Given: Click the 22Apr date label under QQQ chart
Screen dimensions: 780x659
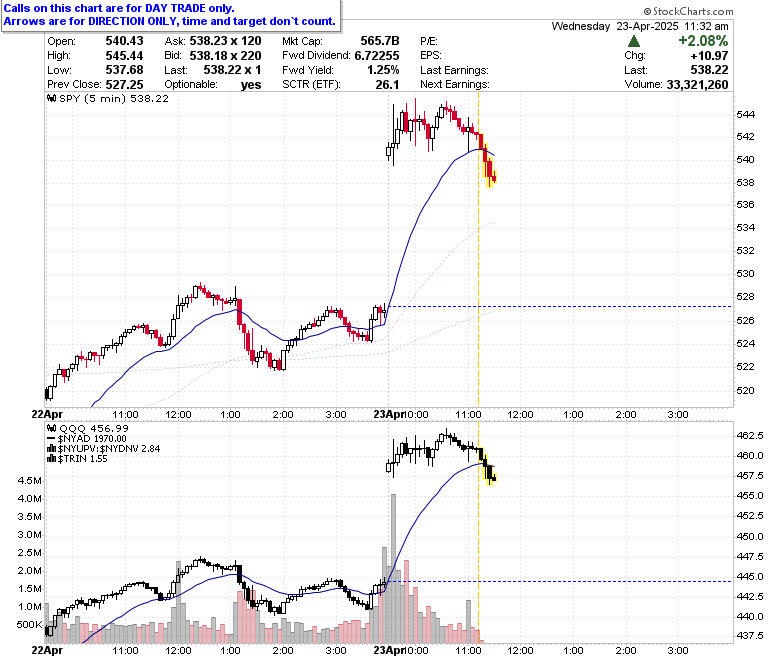Looking at the screenshot, I should click(47, 650).
